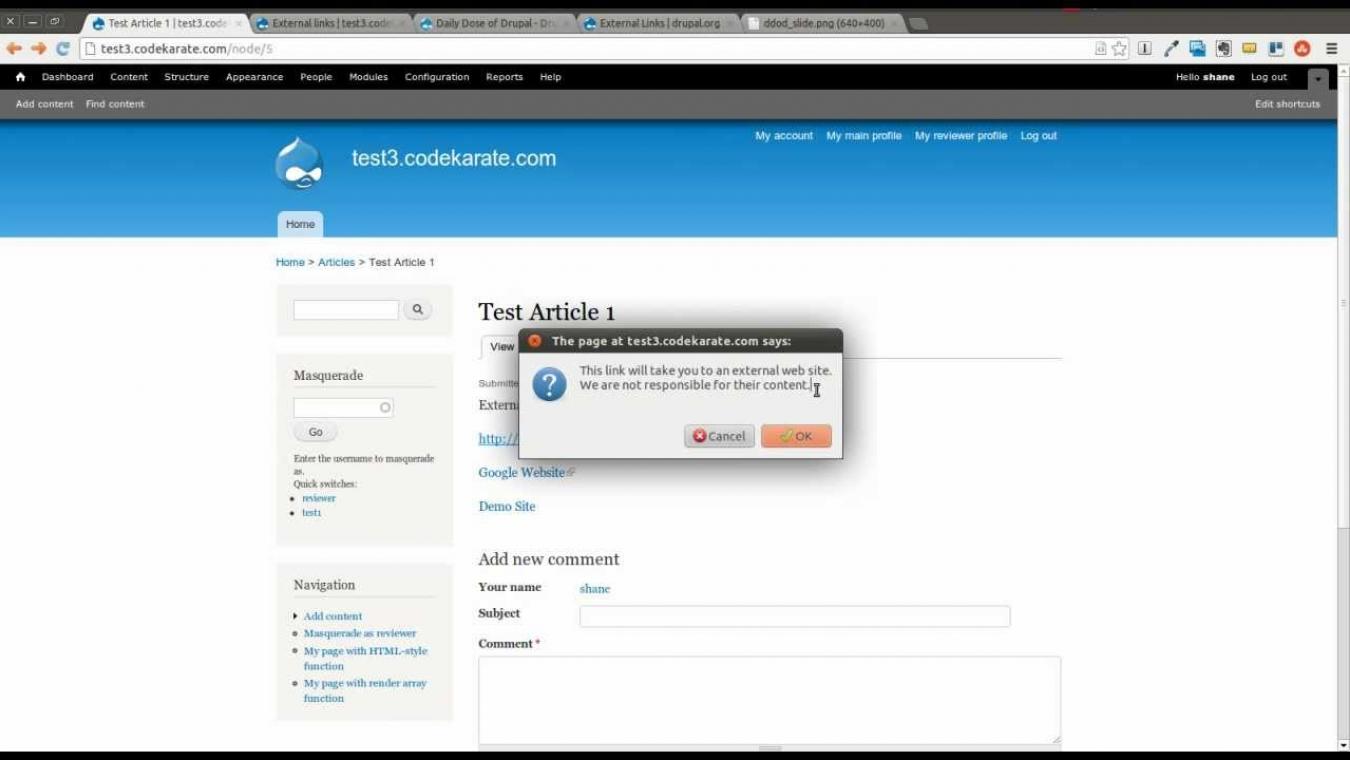Close the dialog using its red X icon
This screenshot has width=1350, height=760.
point(535,341)
